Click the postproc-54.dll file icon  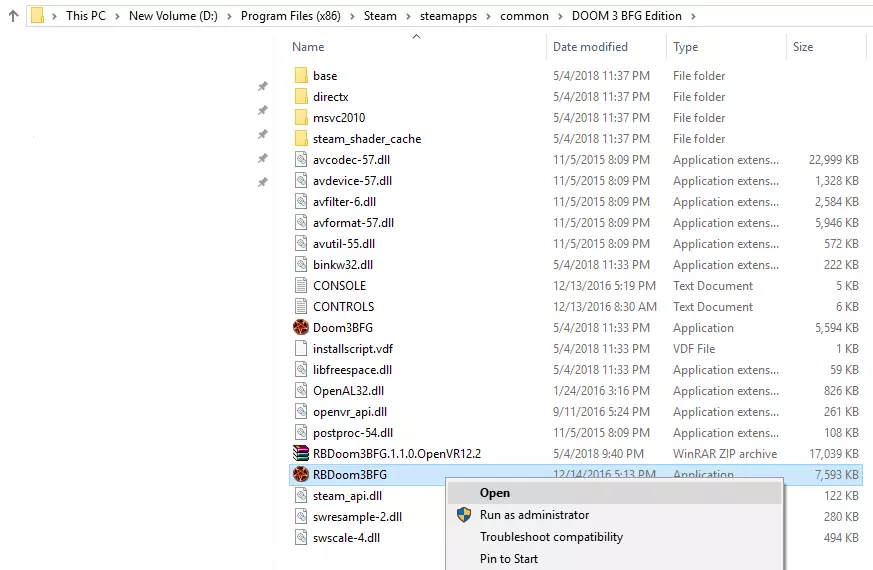point(301,433)
